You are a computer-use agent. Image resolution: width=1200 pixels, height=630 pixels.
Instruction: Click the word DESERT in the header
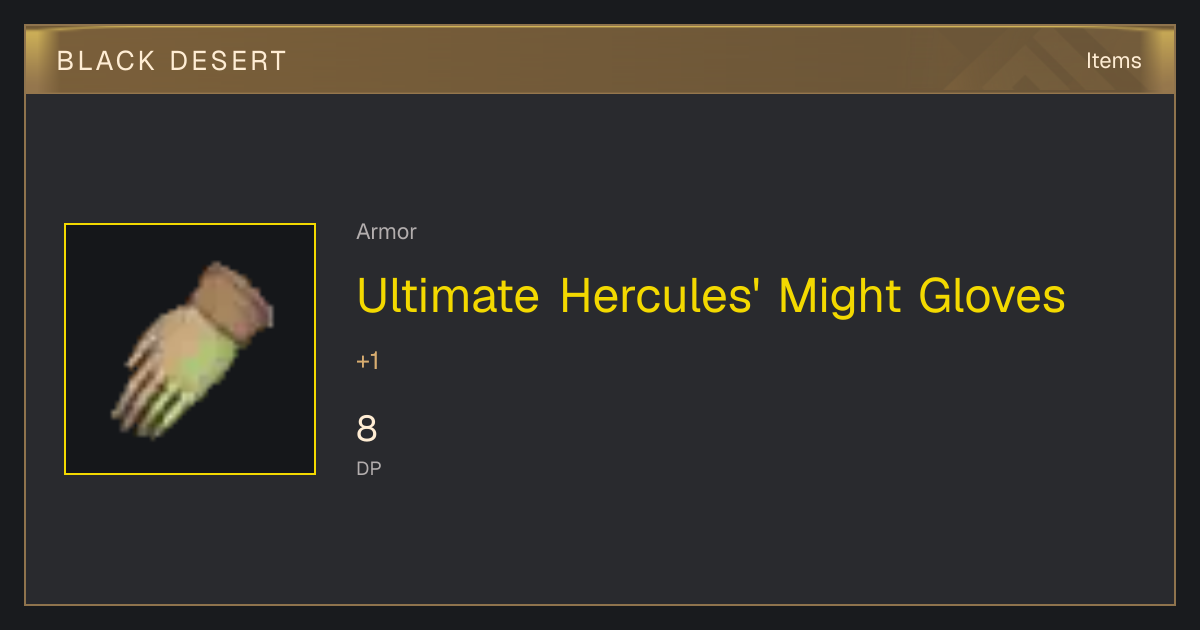228,61
